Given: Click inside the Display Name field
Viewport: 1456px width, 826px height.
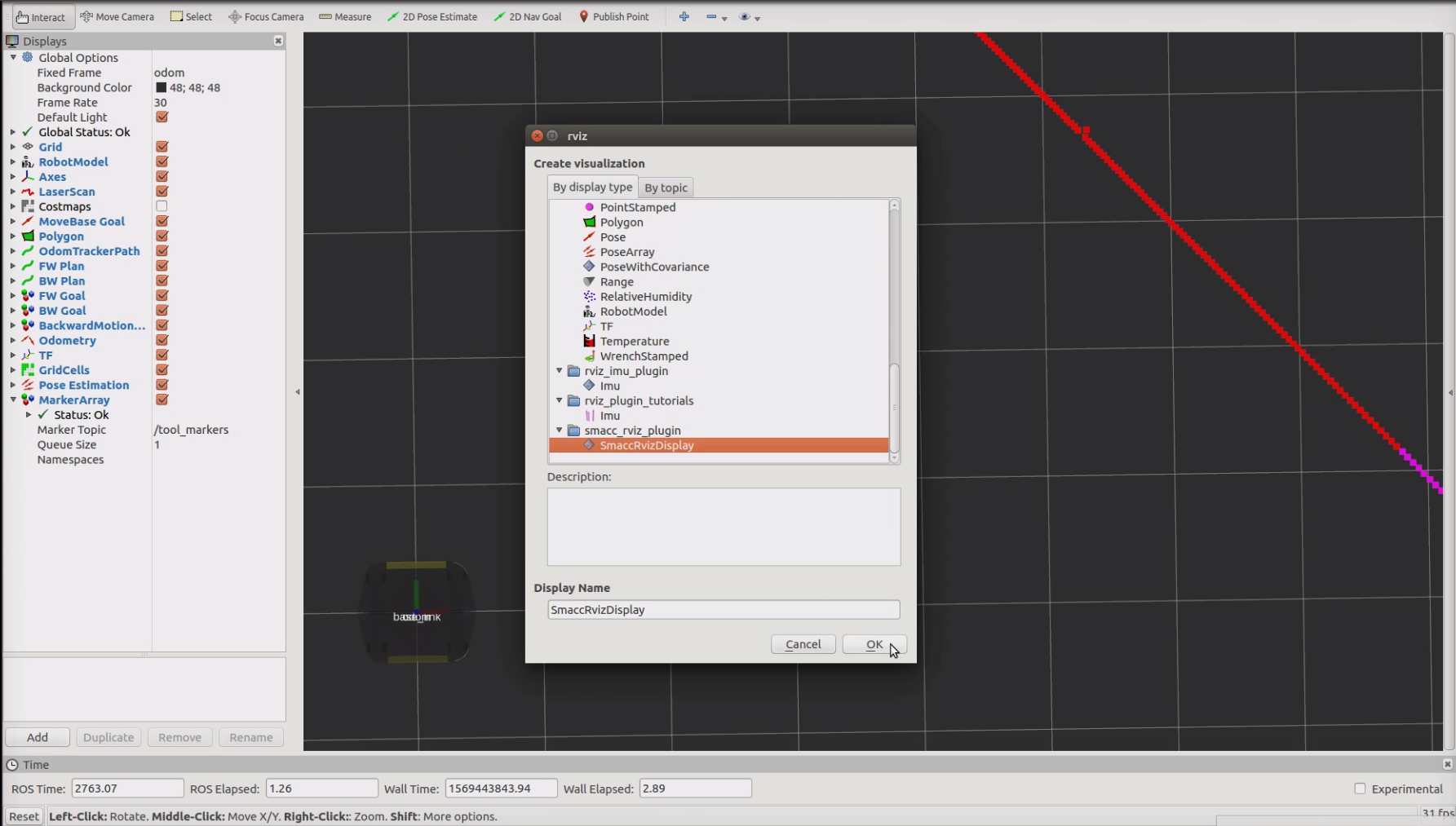Looking at the screenshot, I should click(723, 609).
